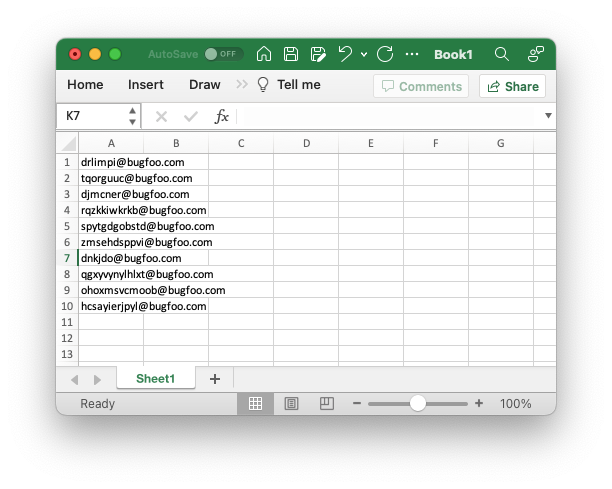Select cell with djmcner@bugfoo.com
The width and height of the screenshot is (612, 489).
111,194
